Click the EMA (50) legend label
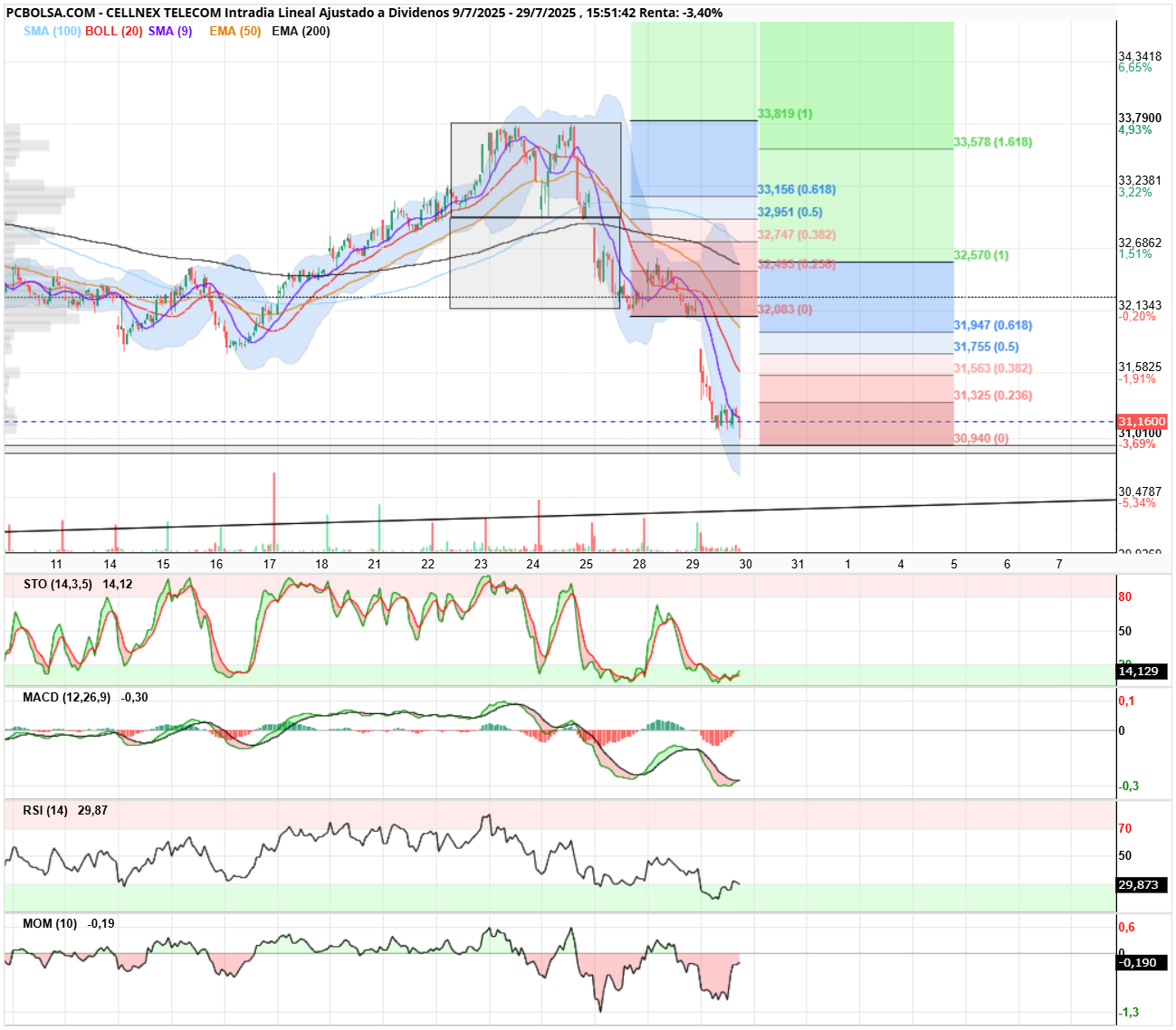This screenshot has width=1176, height=1030. (x=235, y=31)
